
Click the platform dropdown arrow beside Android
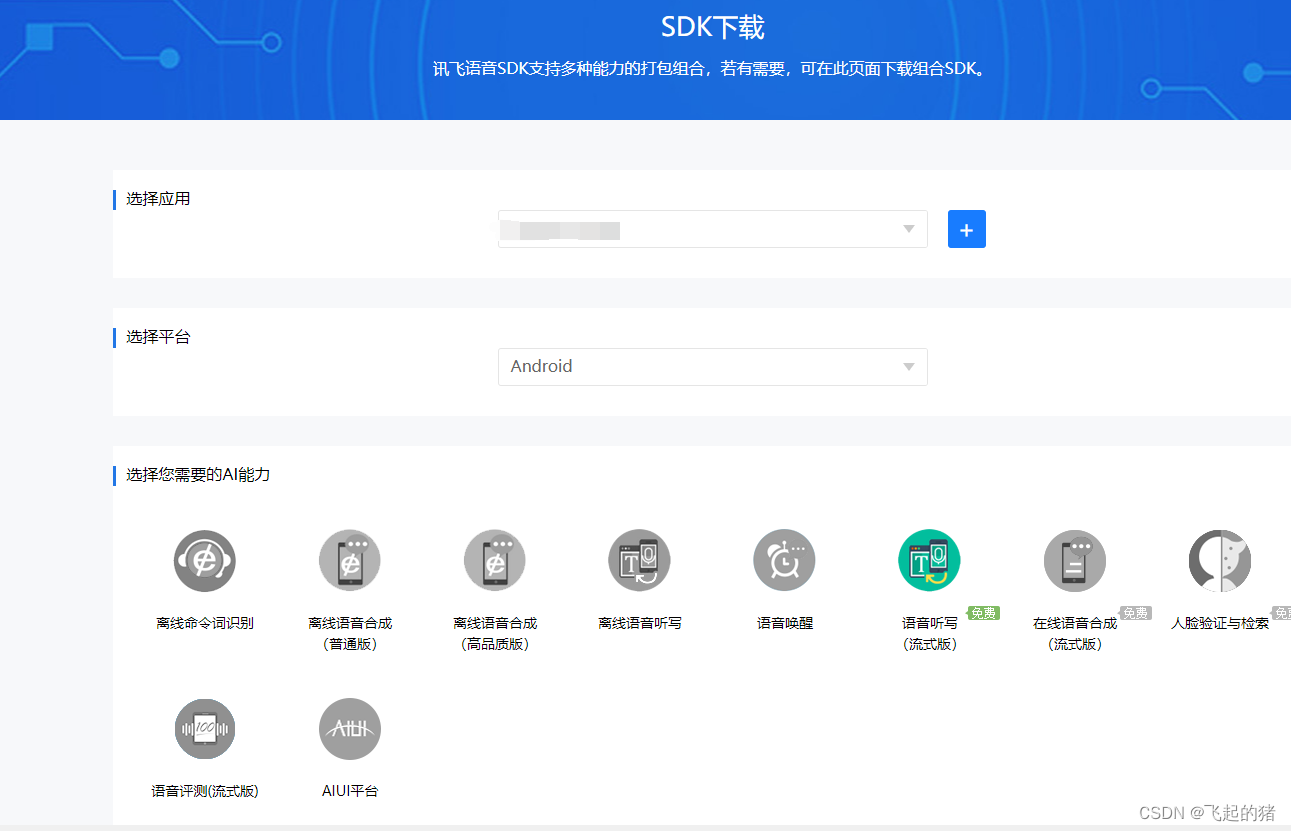click(x=909, y=367)
